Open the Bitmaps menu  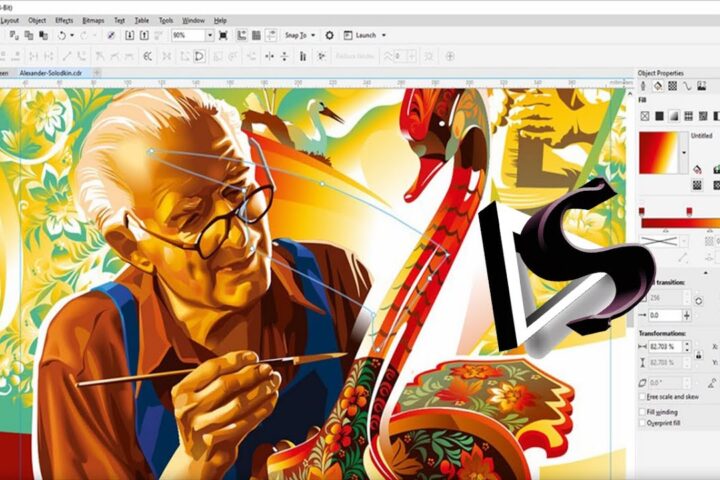[x=93, y=20]
